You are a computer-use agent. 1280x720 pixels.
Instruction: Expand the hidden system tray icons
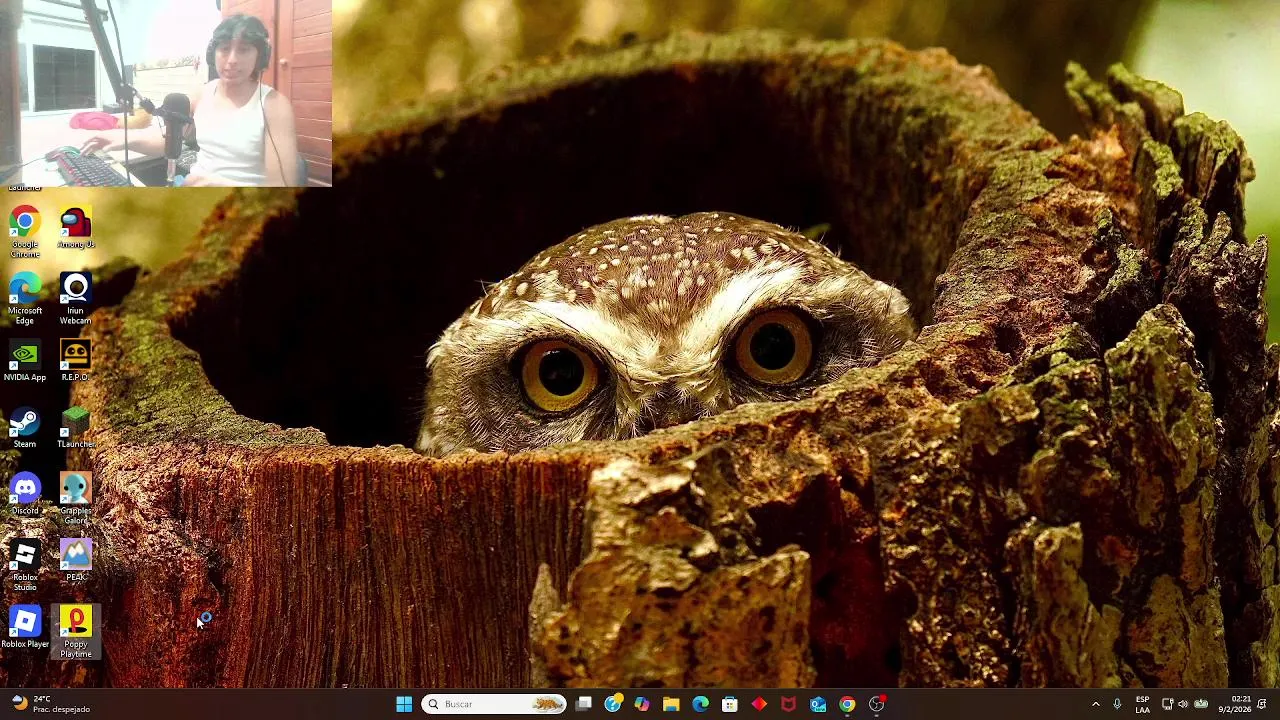[1095, 704]
